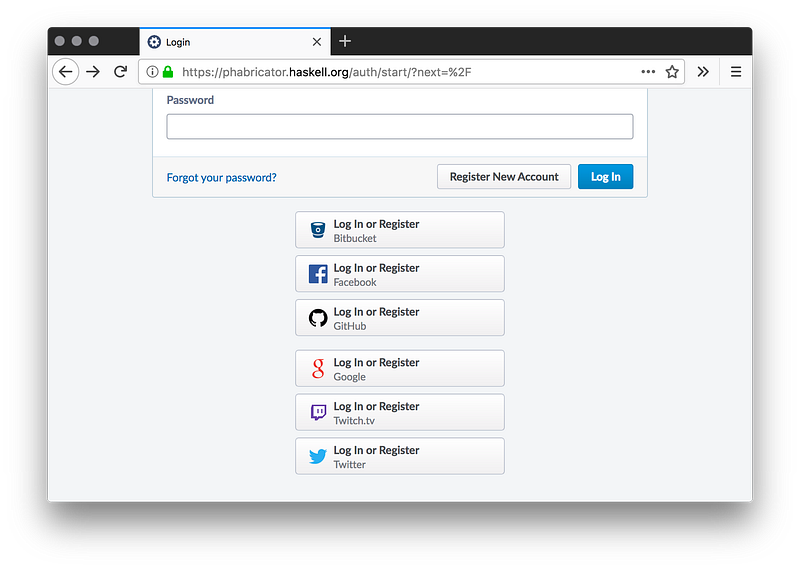
Task: Show site information icon
Action: tap(152, 72)
